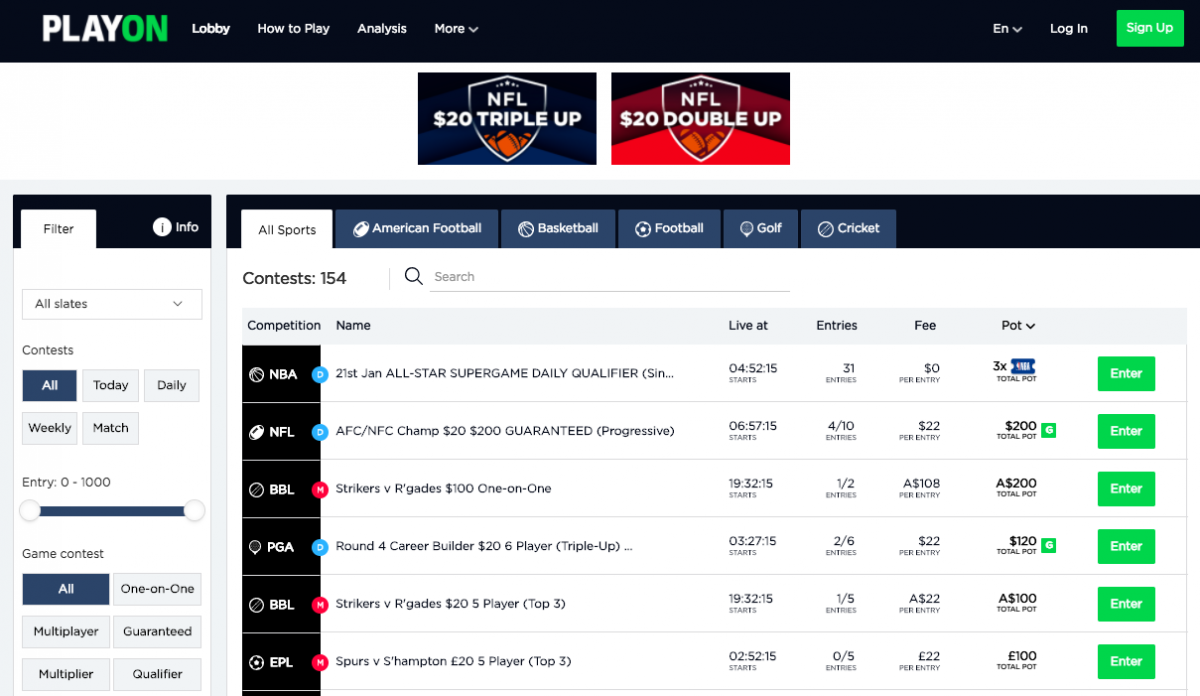Open the NFL $20 Triple Up banner

pos(507,118)
